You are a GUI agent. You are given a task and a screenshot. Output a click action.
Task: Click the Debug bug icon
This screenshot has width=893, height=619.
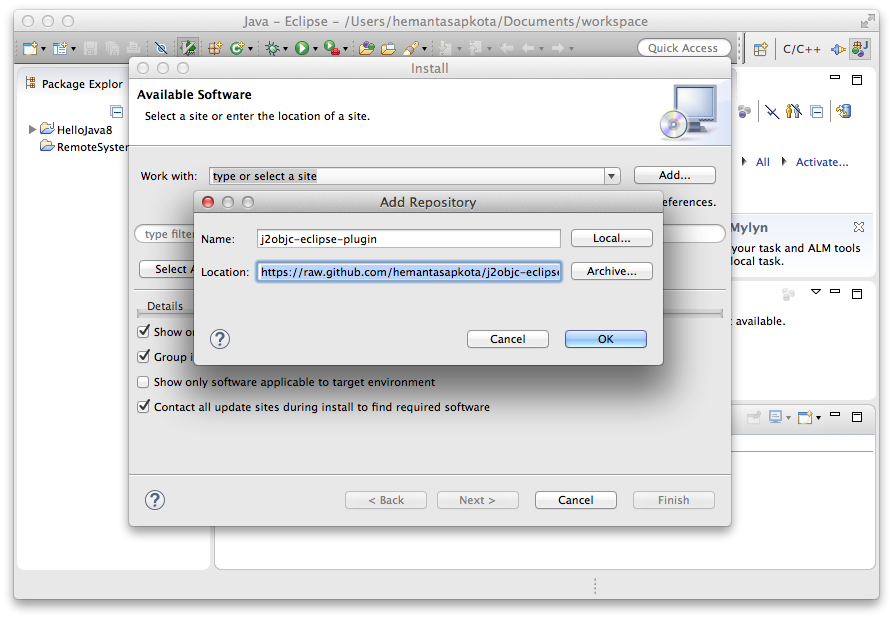coord(272,48)
